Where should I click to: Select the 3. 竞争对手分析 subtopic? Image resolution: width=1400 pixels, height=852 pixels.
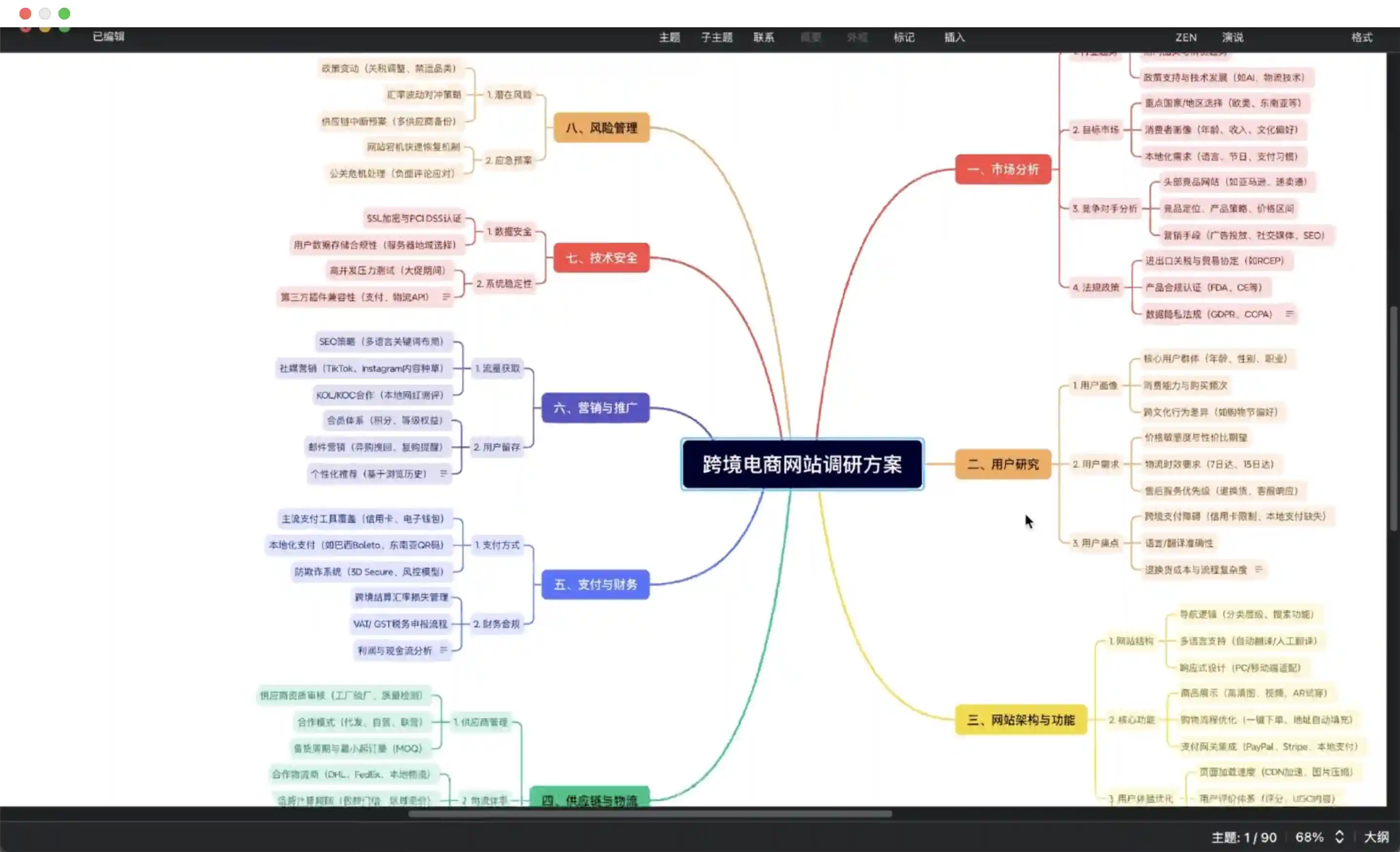point(1105,208)
